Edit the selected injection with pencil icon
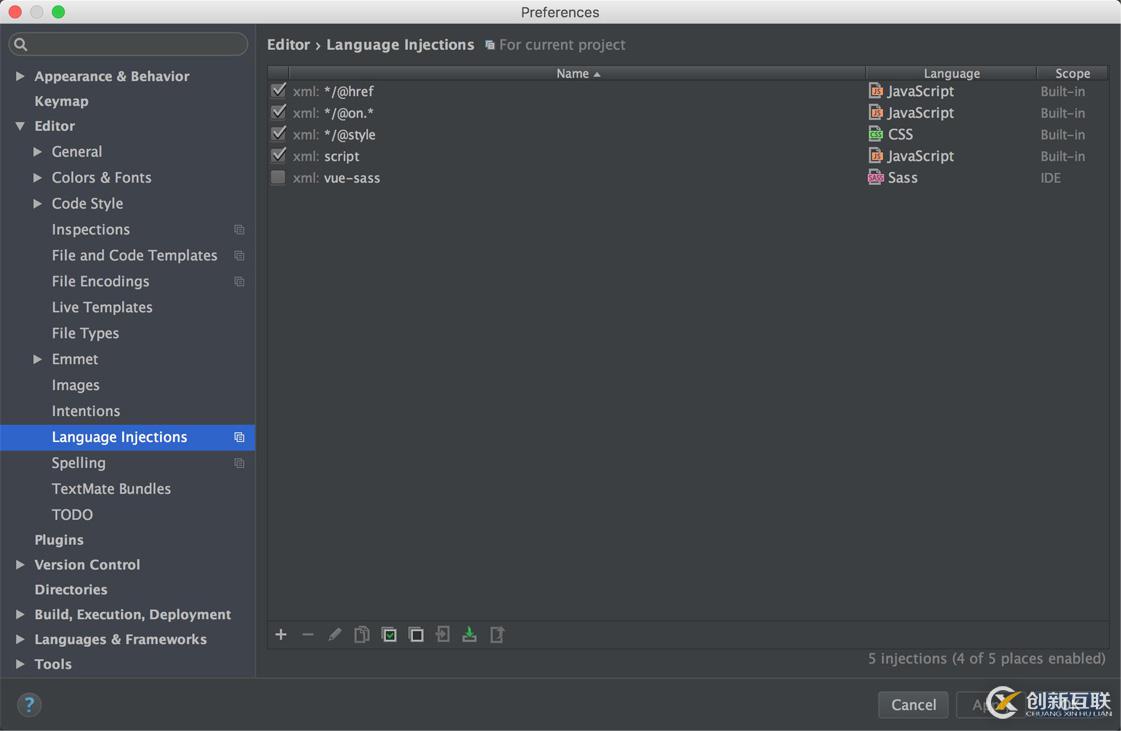The height and width of the screenshot is (731, 1121). point(335,634)
